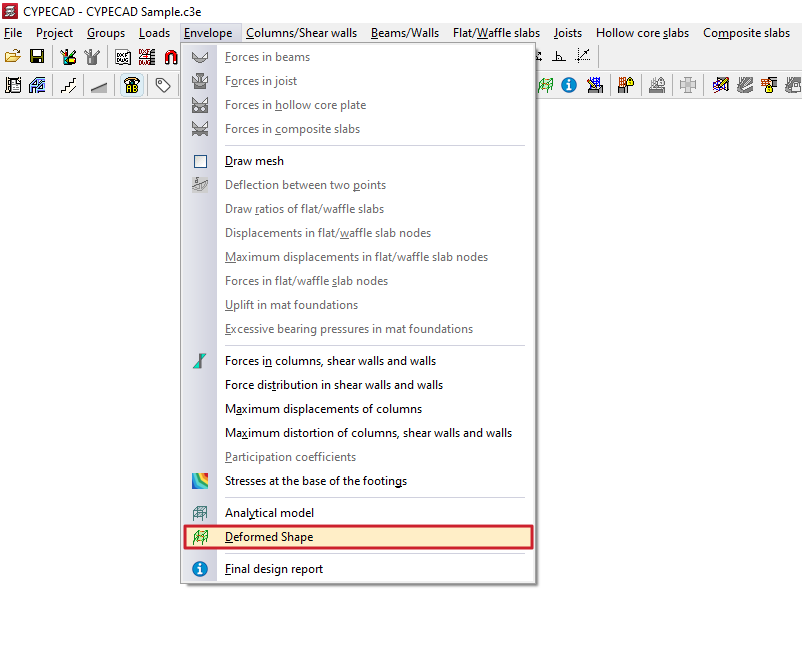Click Forces in joist menu entry
802x660 pixels.
pos(358,81)
